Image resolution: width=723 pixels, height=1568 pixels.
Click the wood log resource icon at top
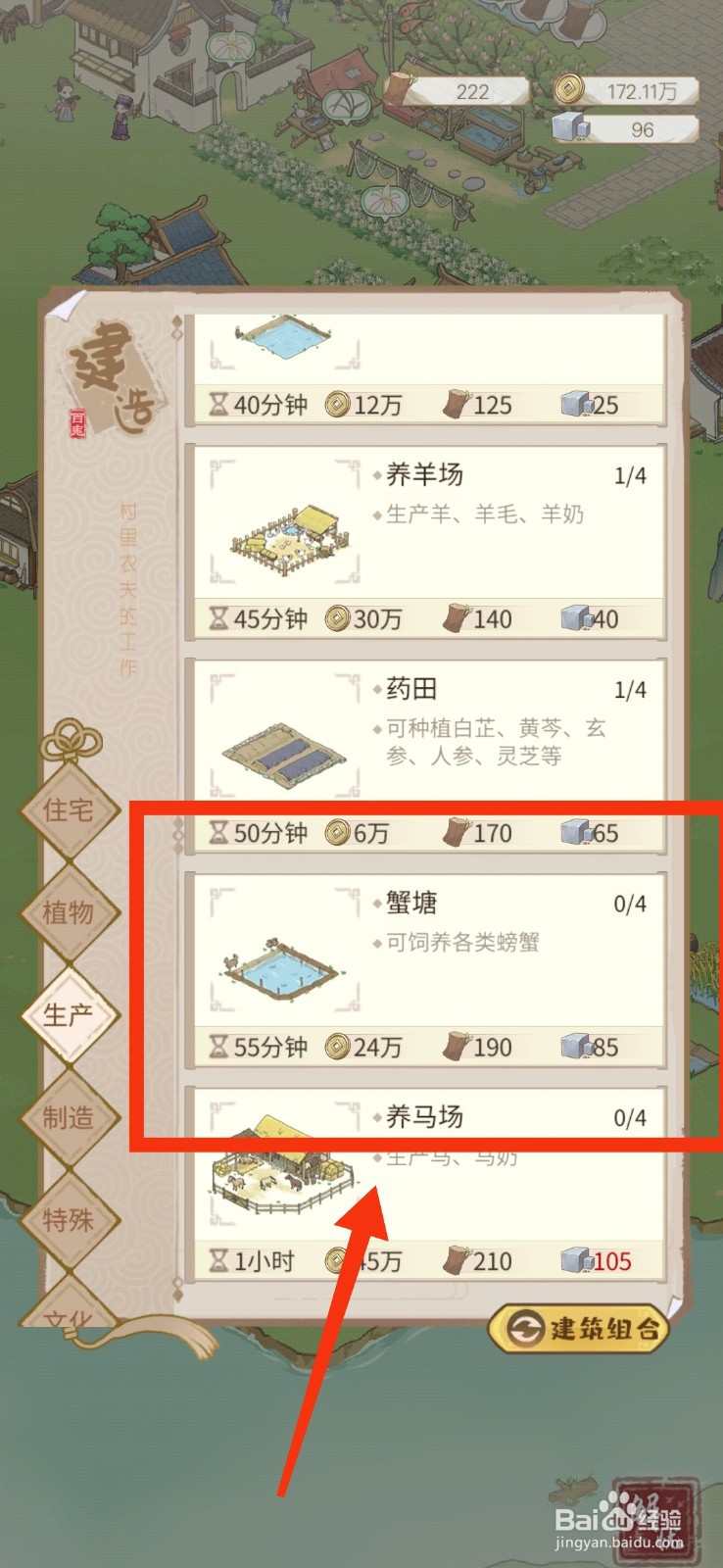pos(401,89)
